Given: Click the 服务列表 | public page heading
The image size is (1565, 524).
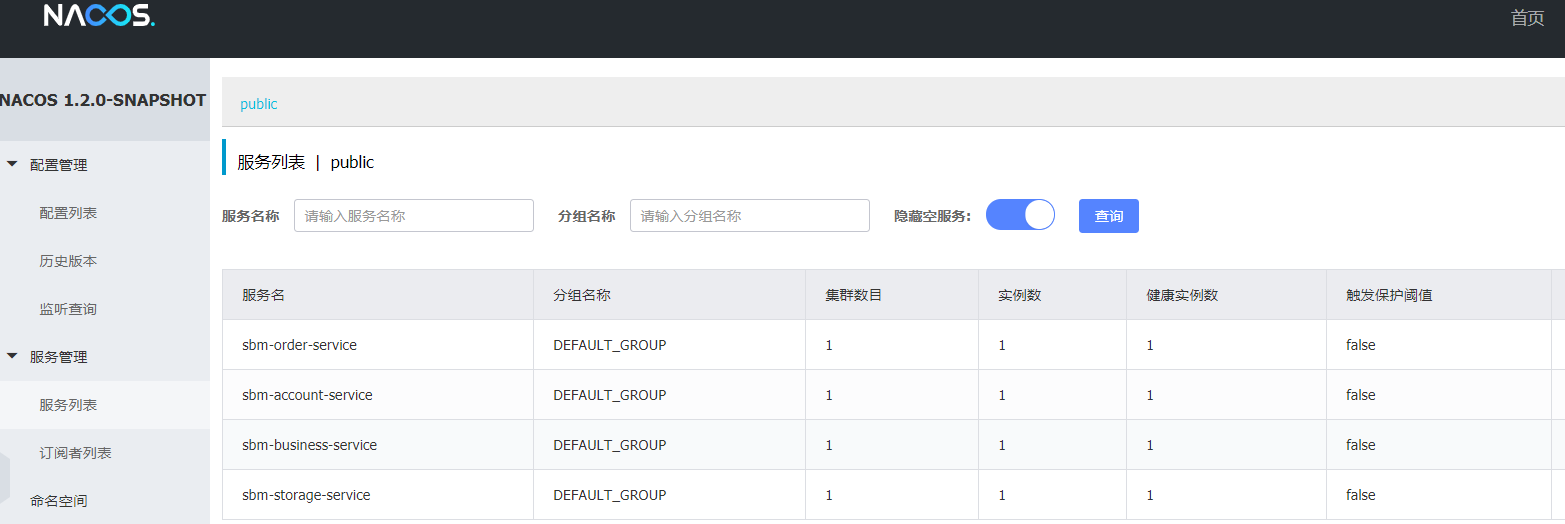Looking at the screenshot, I should (x=306, y=162).
